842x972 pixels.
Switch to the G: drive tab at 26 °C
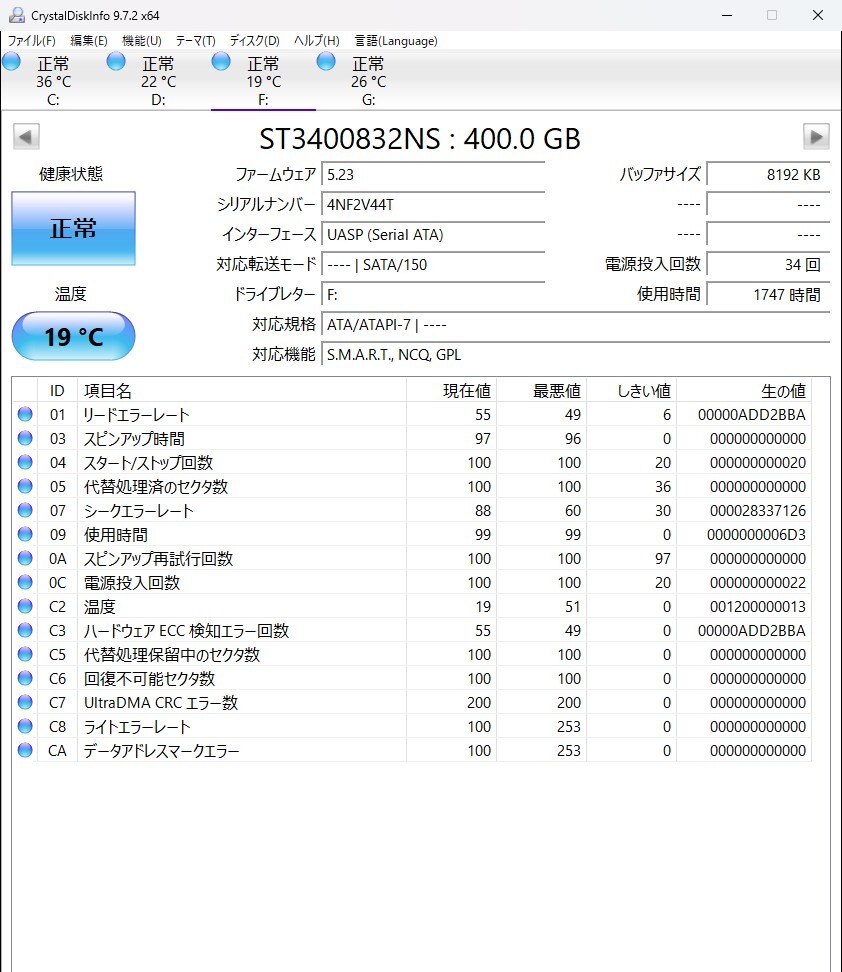point(368,81)
